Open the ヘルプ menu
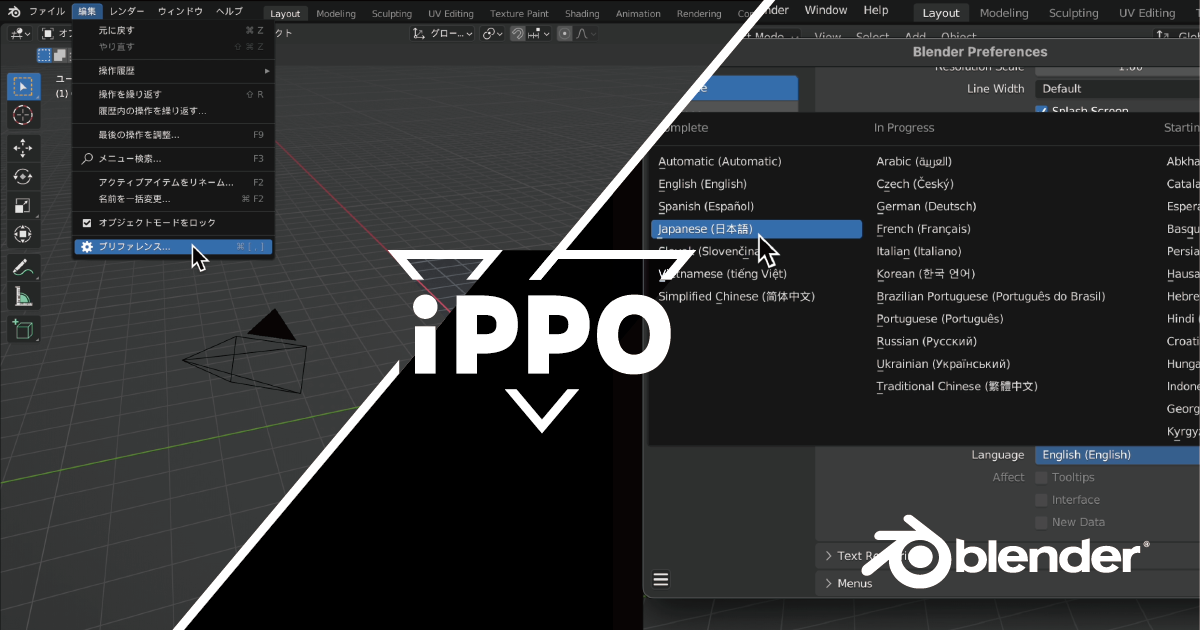1200x630 pixels. pyautogui.click(x=230, y=12)
